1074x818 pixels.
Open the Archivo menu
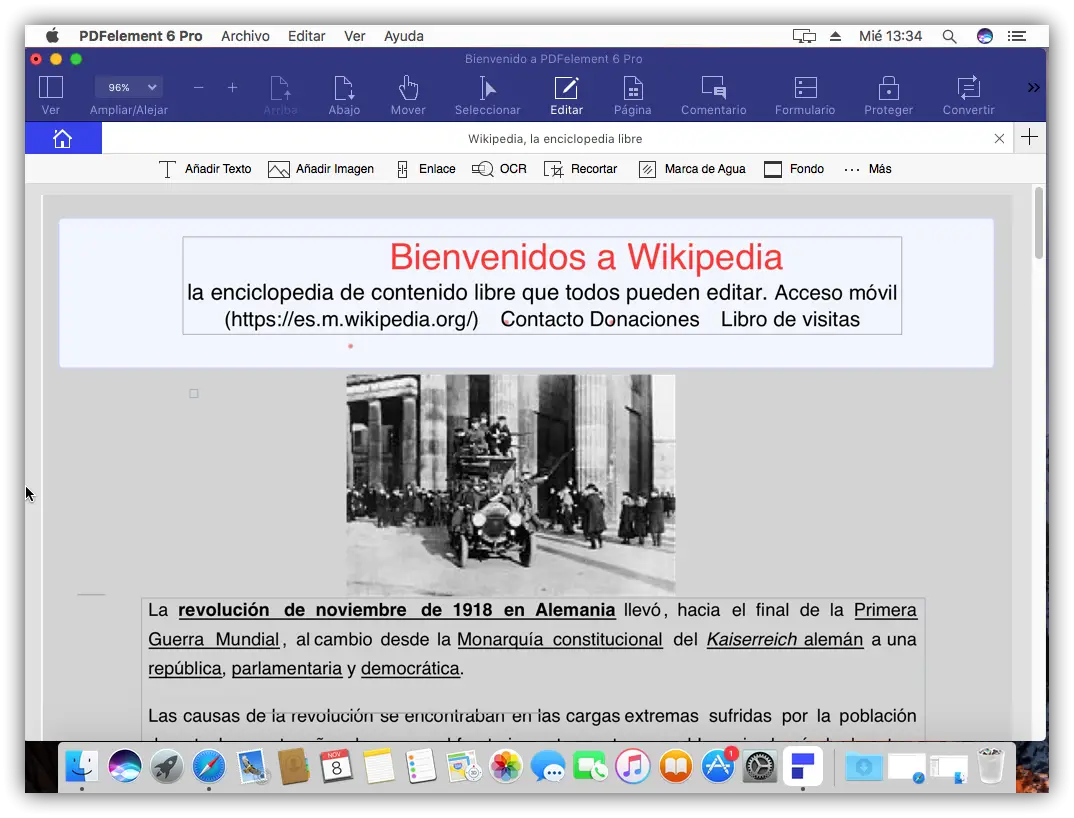[x=245, y=36]
